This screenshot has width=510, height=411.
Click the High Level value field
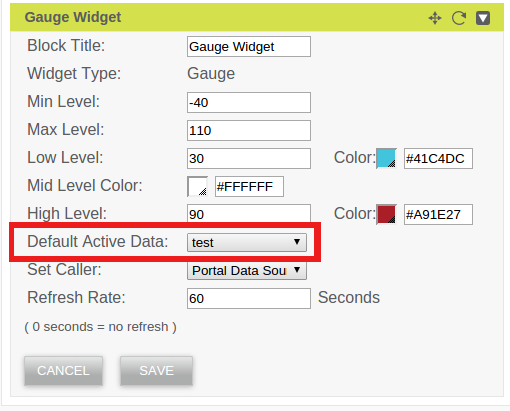pyautogui.click(x=249, y=213)
